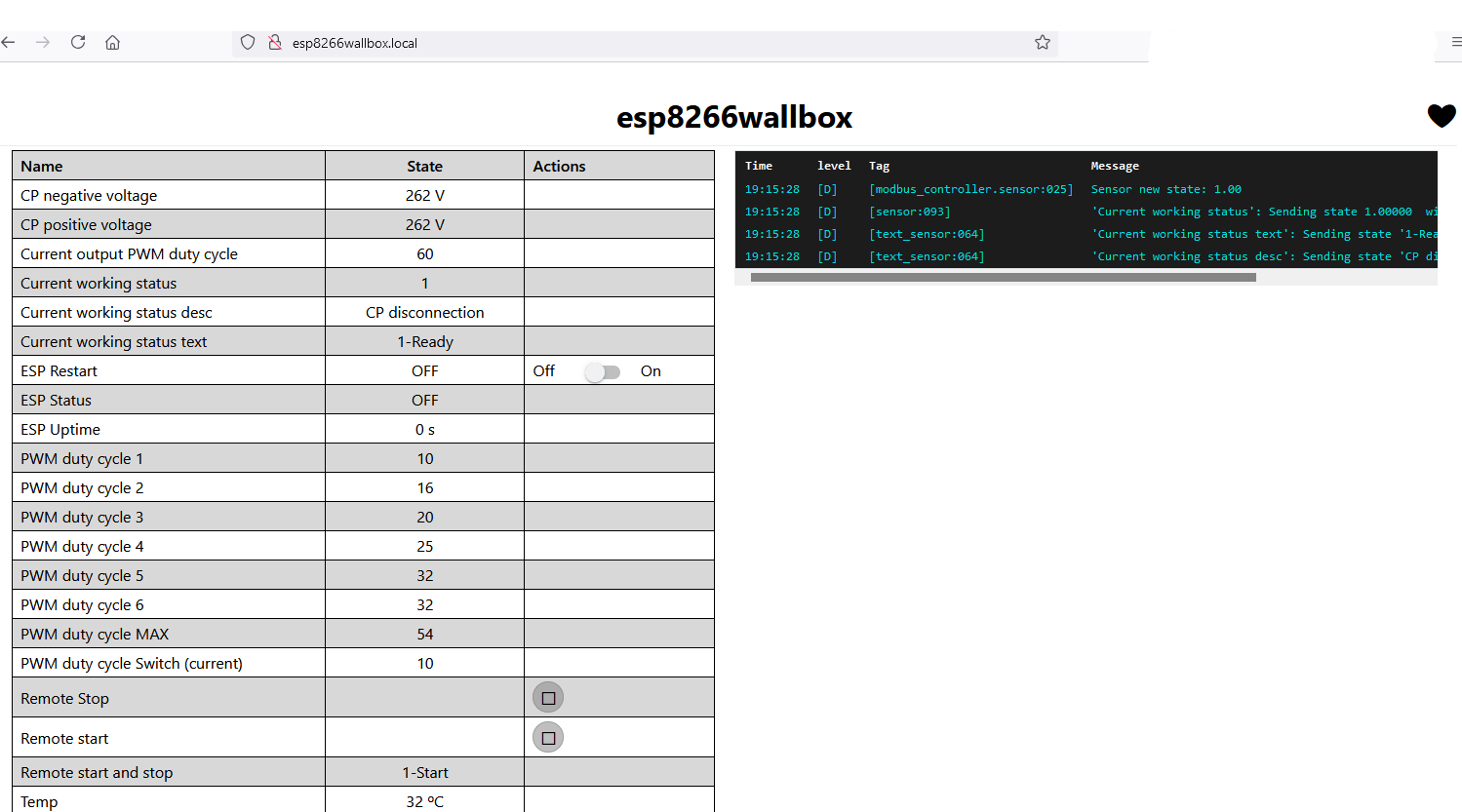Click the esp8266wallbox page title
Image resolution: width=1462 pixels, height=812 pixels.
tap(734, 117)
